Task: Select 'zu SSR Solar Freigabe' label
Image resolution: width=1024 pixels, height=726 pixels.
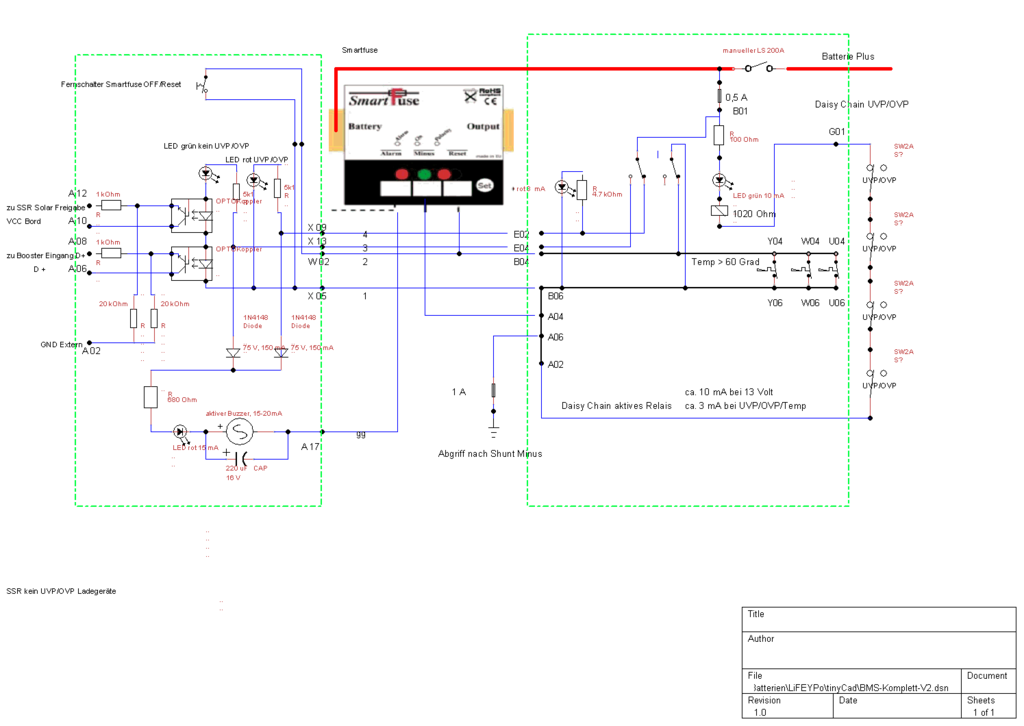Action: click(46, 208)
